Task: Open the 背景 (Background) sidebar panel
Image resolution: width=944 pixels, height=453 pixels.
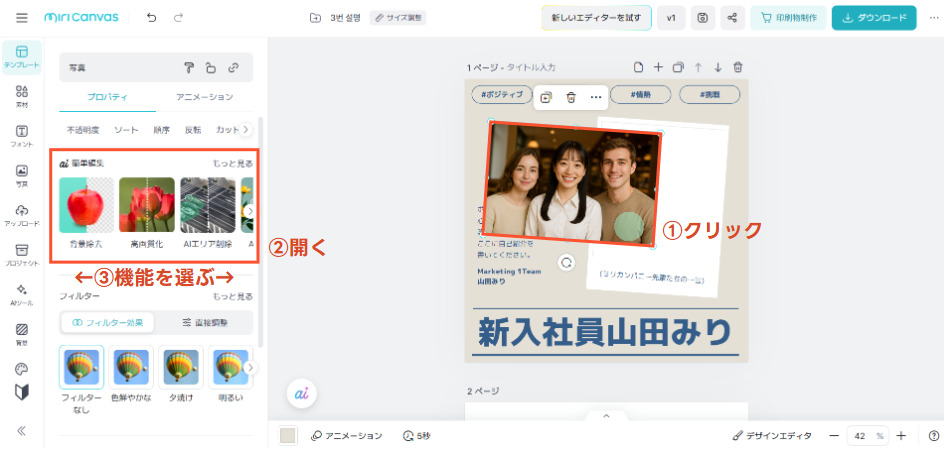Action: (22, 335)
